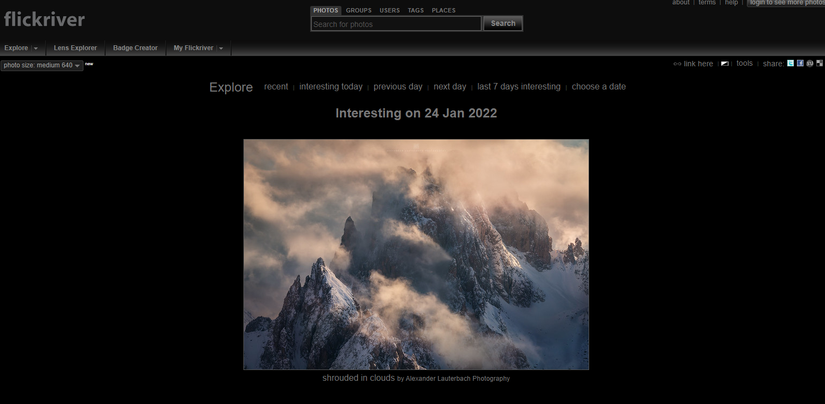Go to recent photos
Image resolution: width=825 pixels, height=404 pixels.
[276, 87]
